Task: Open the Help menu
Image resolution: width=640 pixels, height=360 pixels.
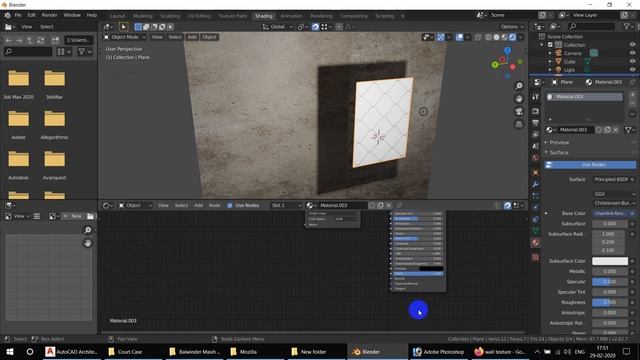Action: [x=91, y=15]
